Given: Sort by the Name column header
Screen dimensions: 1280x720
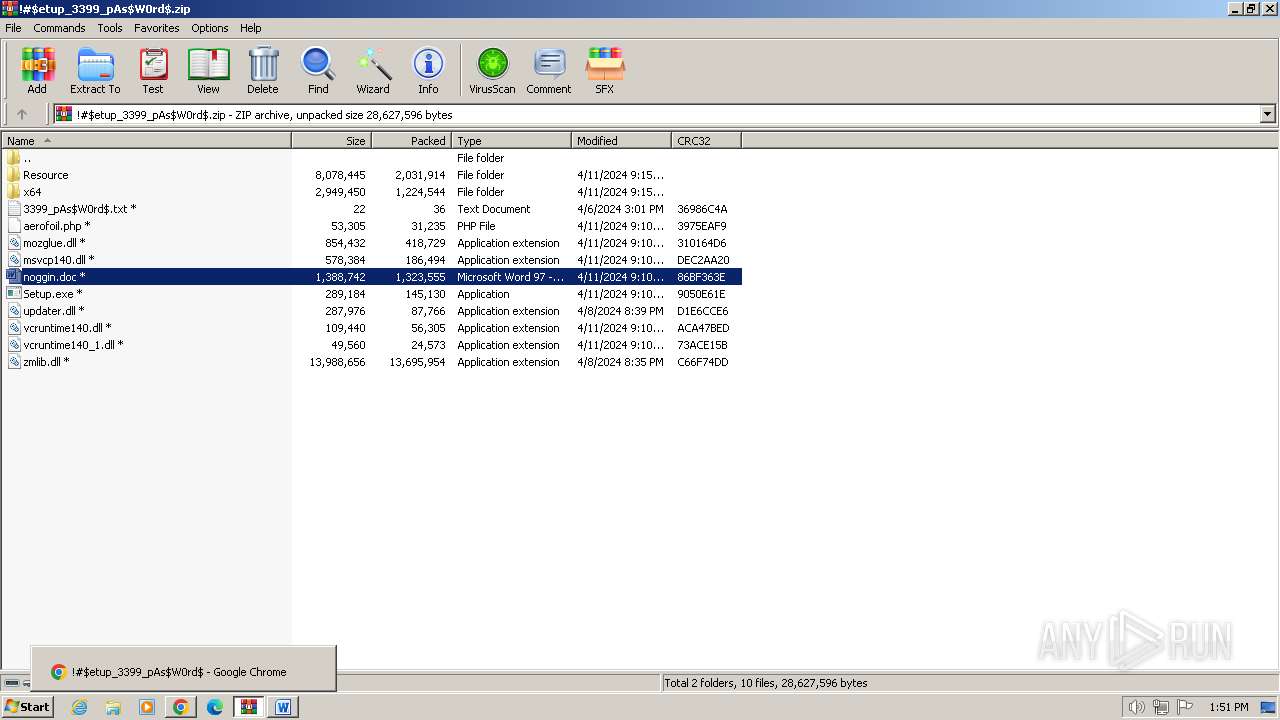Looking at the screenshot, I should (x=146, y=141).
